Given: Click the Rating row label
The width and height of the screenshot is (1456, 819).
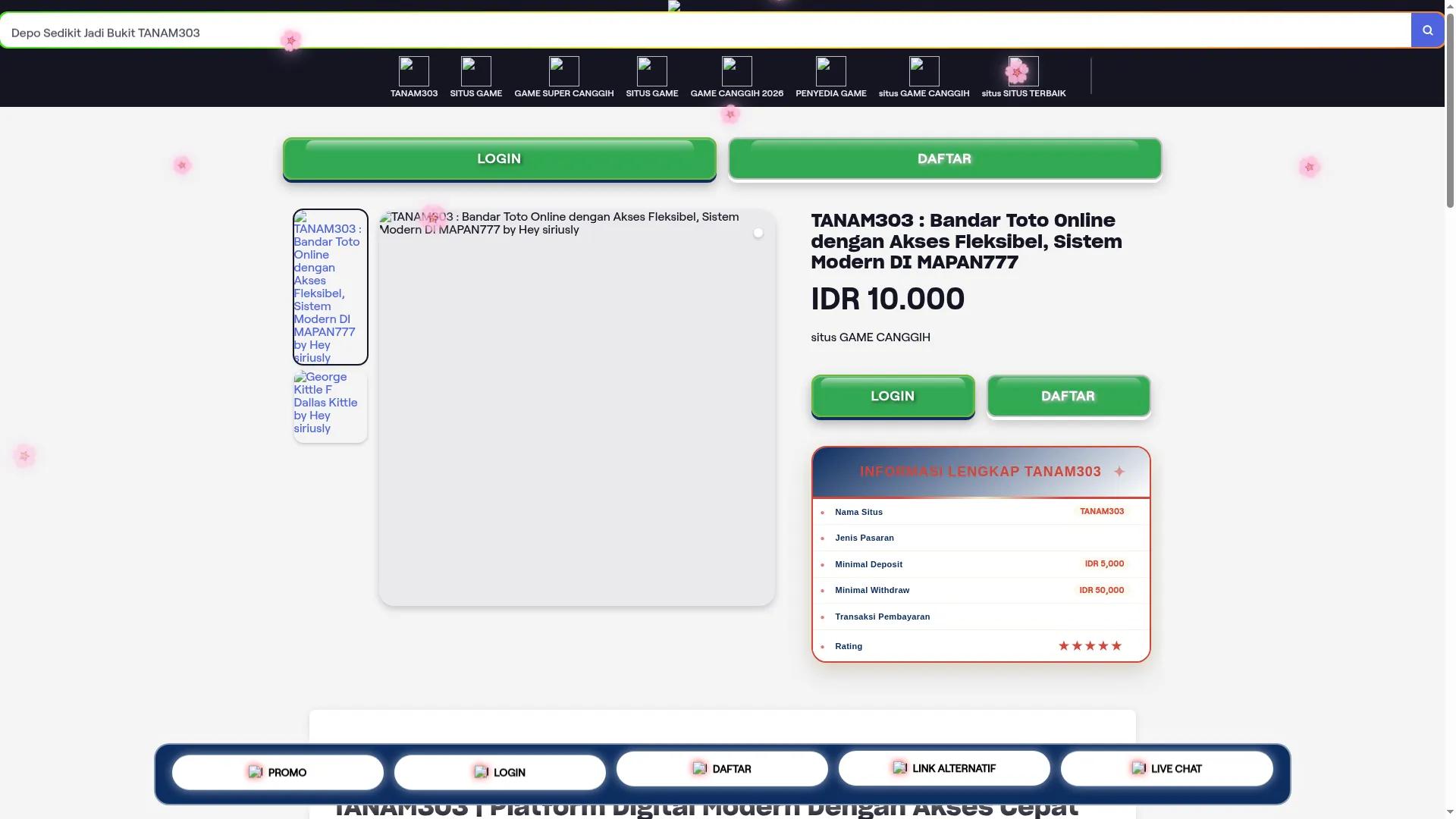Looking at the screenshot, I should (849, 647).
